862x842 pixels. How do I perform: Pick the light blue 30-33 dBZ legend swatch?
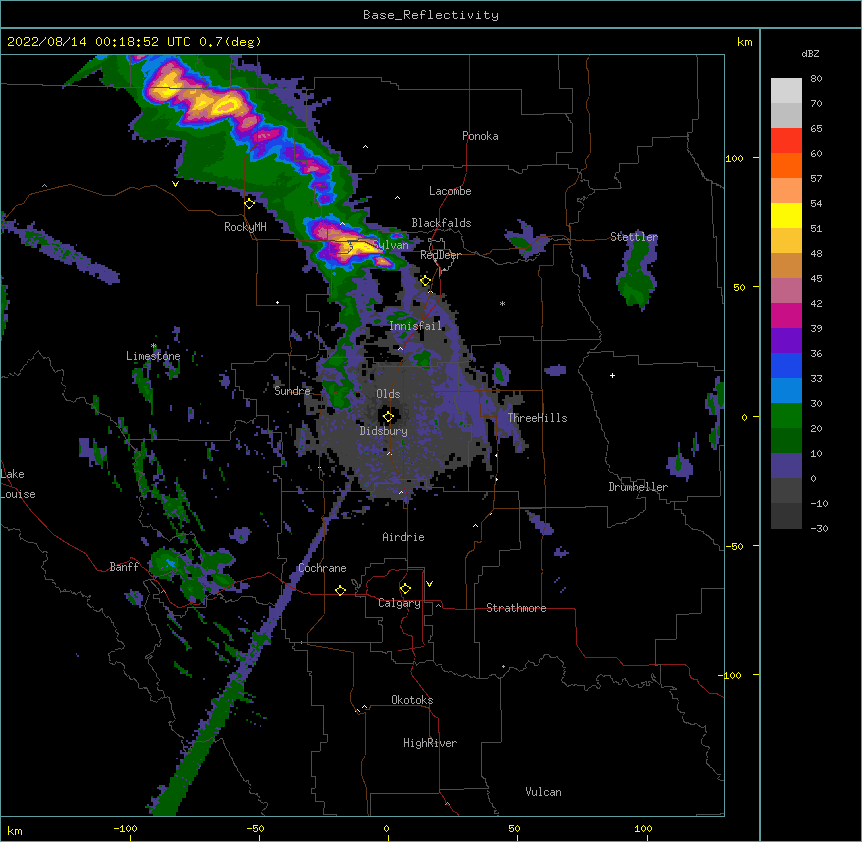point(786,390)
